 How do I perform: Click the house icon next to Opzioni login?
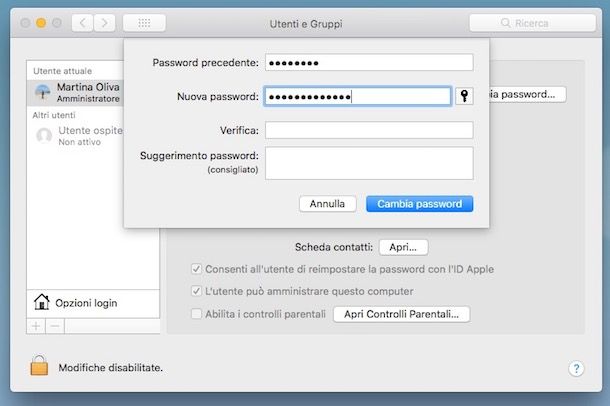click(42, 302)
